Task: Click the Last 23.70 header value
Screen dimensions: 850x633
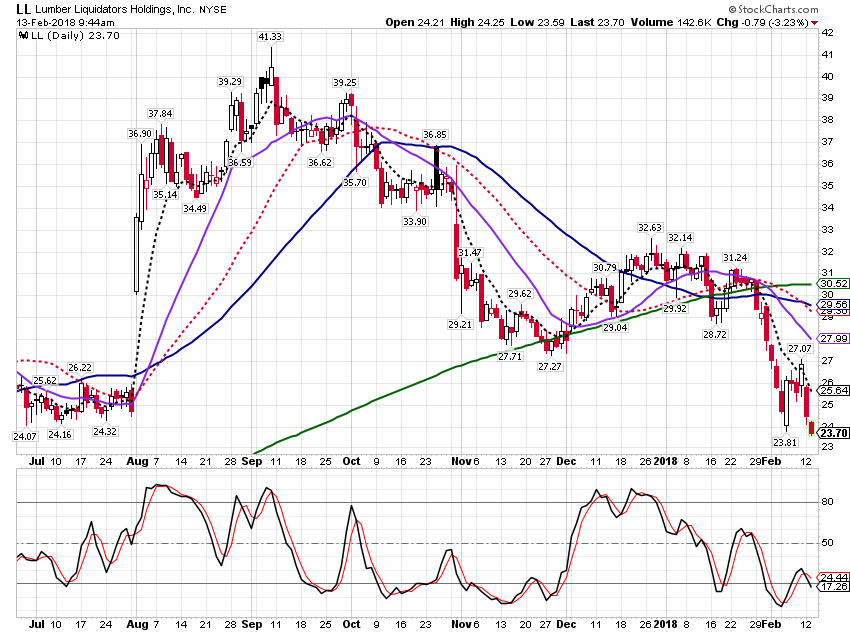Action: 597,22
